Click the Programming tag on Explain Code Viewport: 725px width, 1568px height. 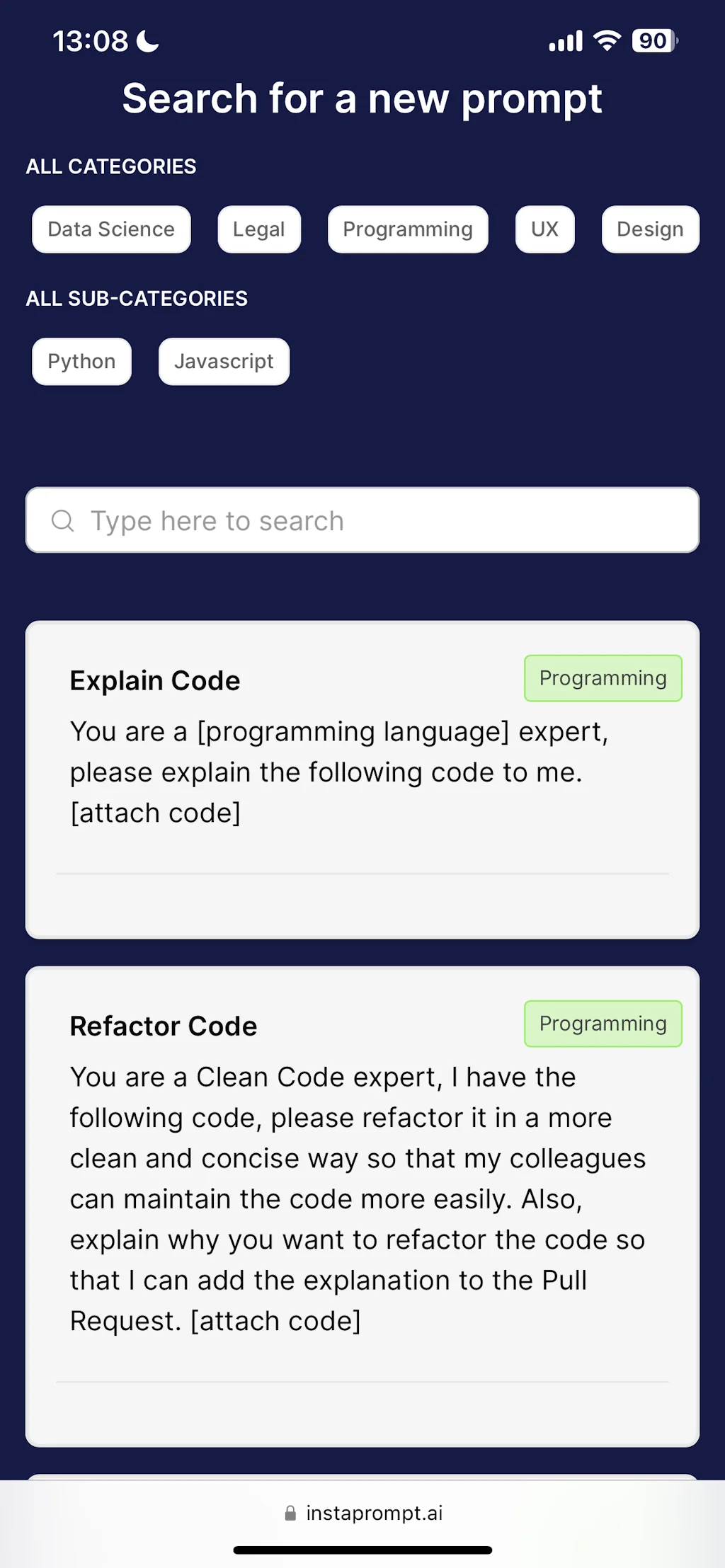tap(603, 677)
